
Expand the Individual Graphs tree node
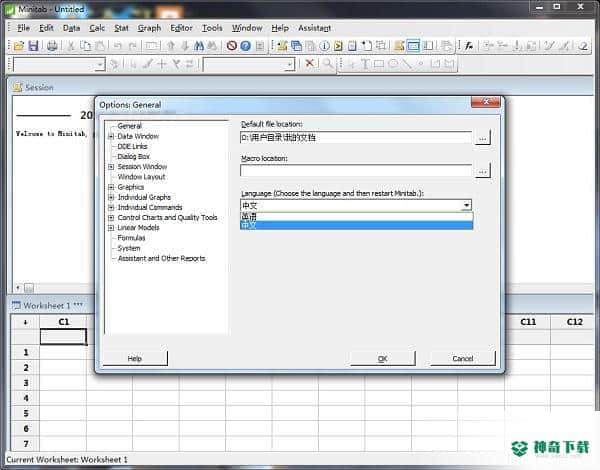point(111,197)
